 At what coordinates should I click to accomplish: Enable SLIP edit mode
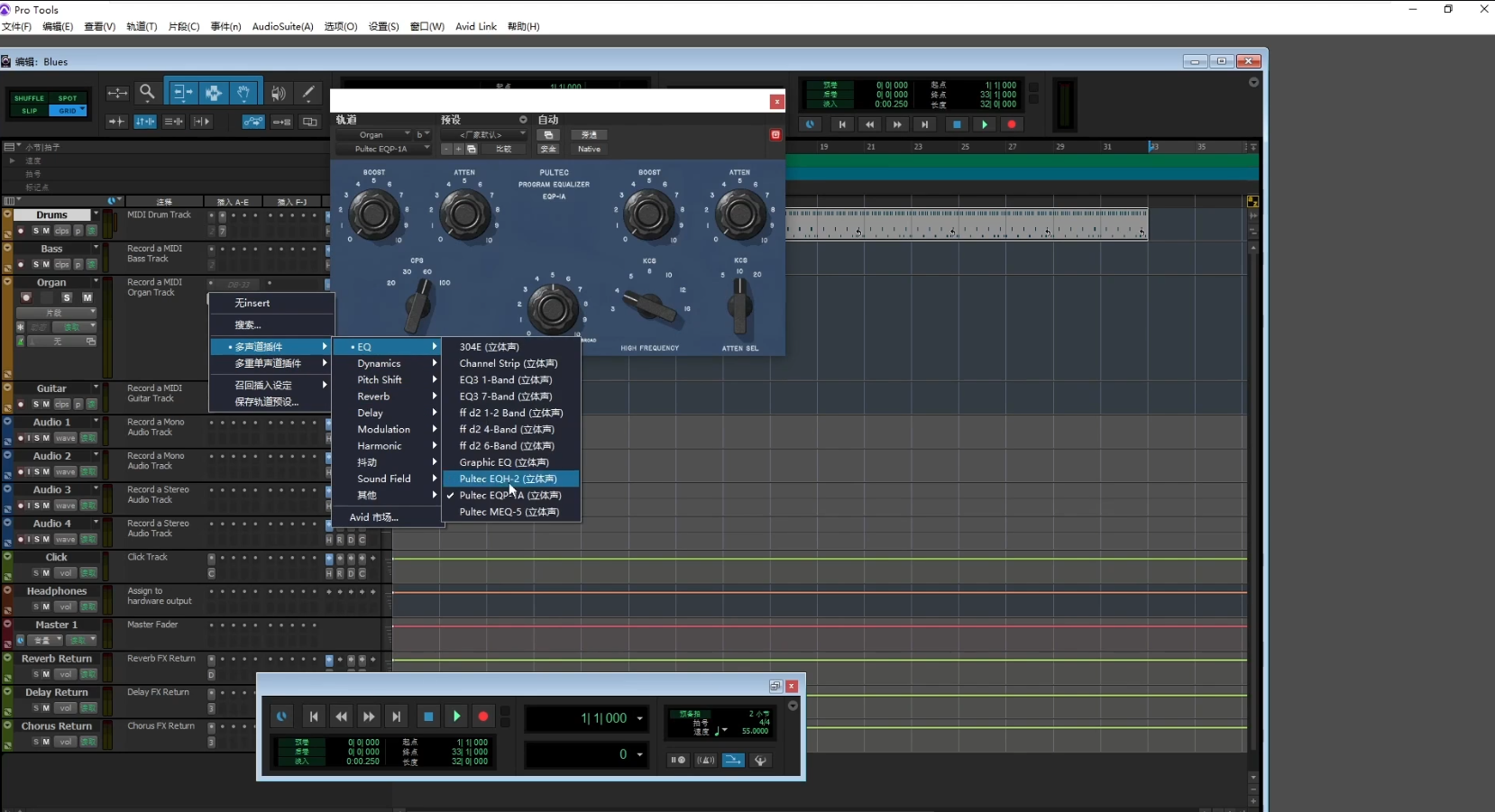29,111
